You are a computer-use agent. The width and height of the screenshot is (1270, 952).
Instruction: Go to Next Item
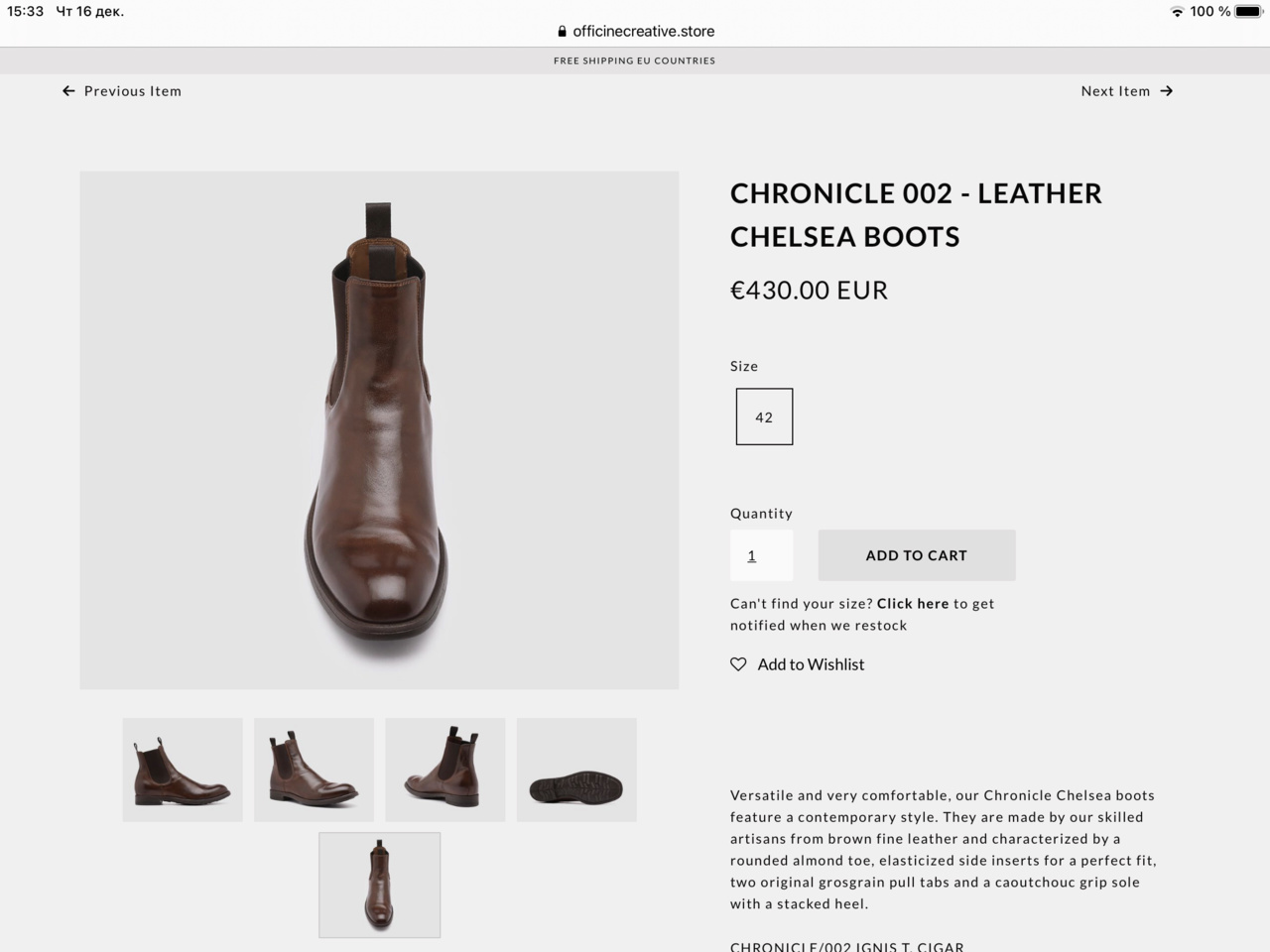1115,91
